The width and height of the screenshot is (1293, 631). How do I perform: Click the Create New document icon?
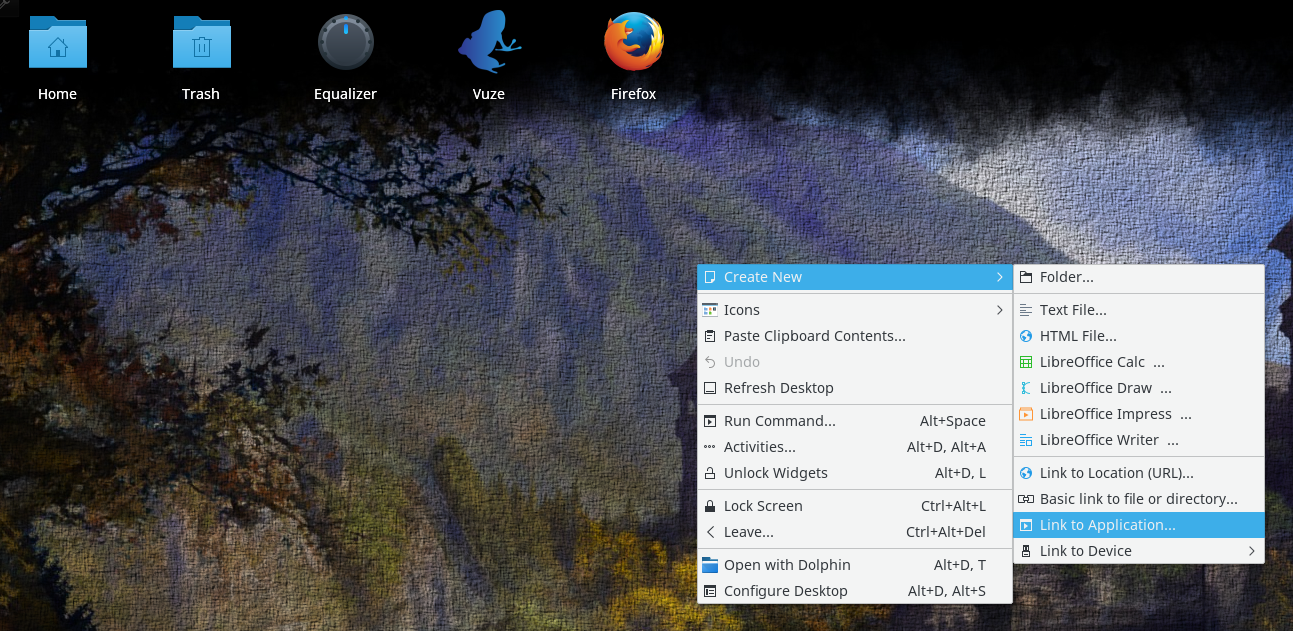point(710,277)
